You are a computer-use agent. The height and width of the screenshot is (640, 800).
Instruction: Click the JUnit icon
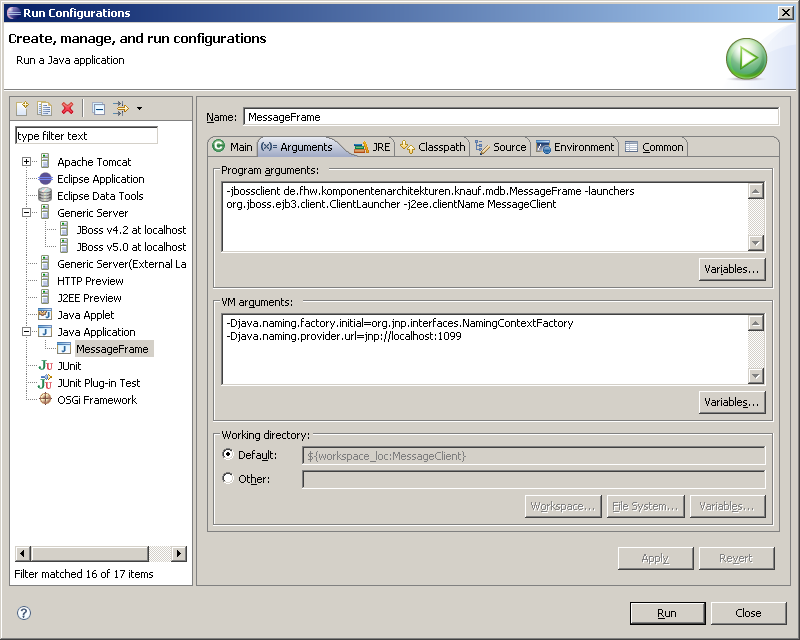(45, 365)
